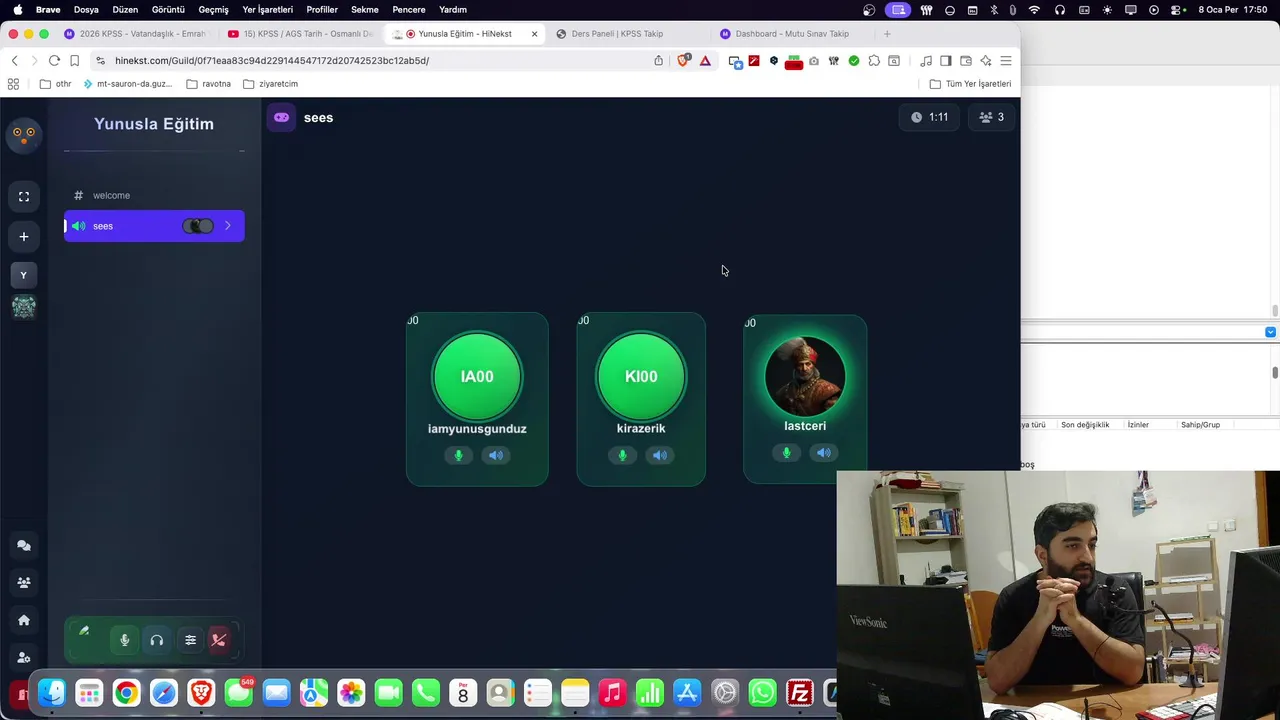The height and width of the screenshot is (720, 1280).
Task: Click the 1:11 call timer
Action: click(x=930, y=117)
